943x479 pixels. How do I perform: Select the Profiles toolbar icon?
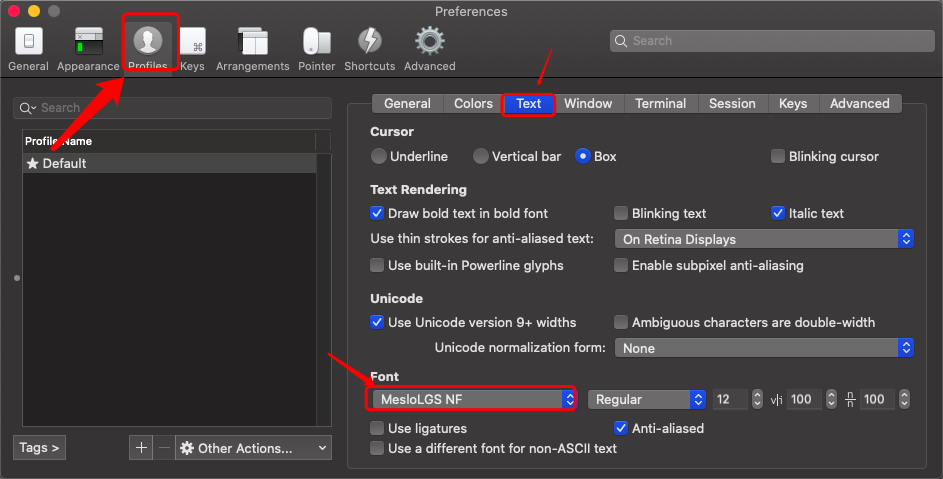148,43
